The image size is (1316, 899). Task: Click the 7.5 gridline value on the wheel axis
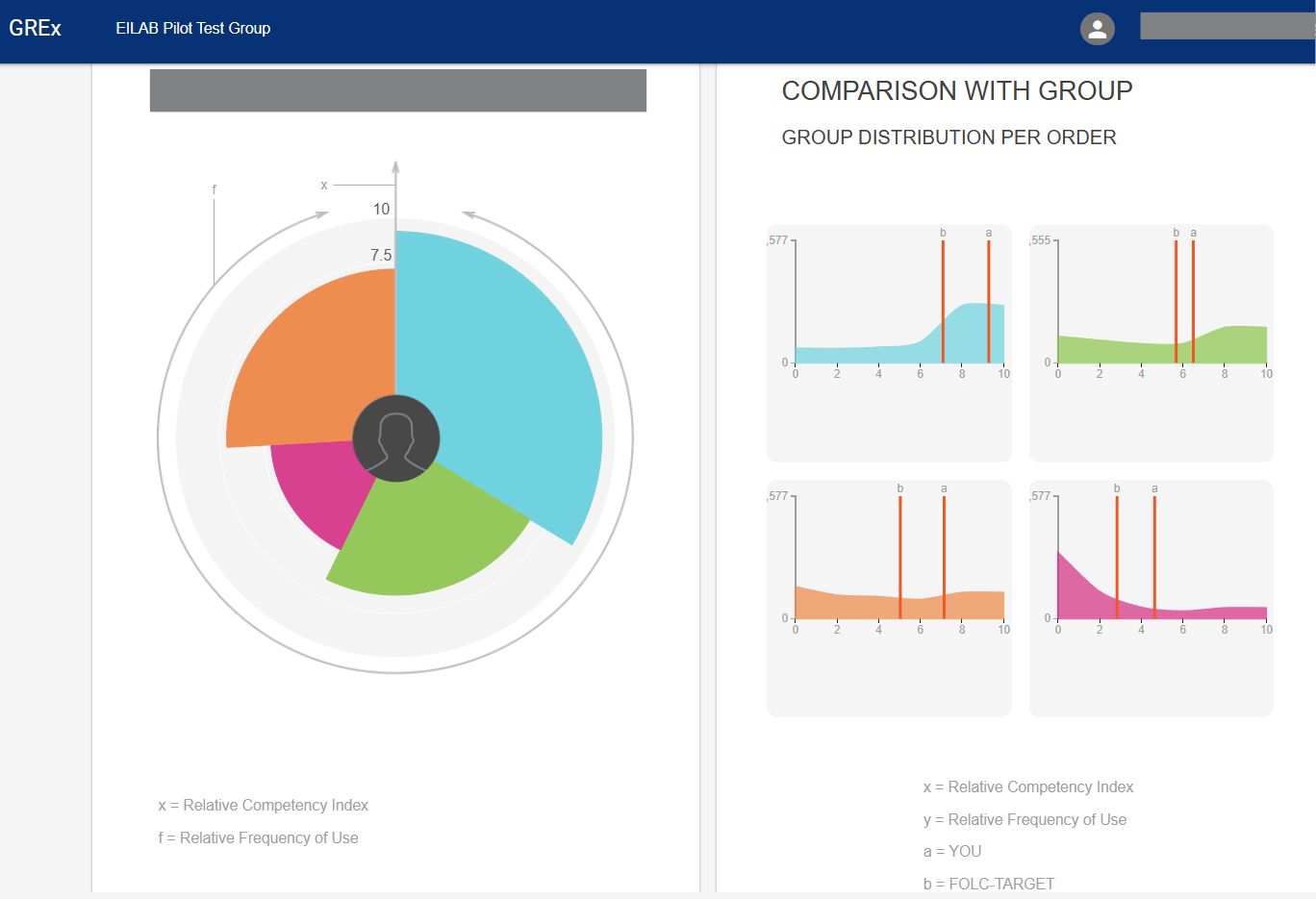[379, 256]
